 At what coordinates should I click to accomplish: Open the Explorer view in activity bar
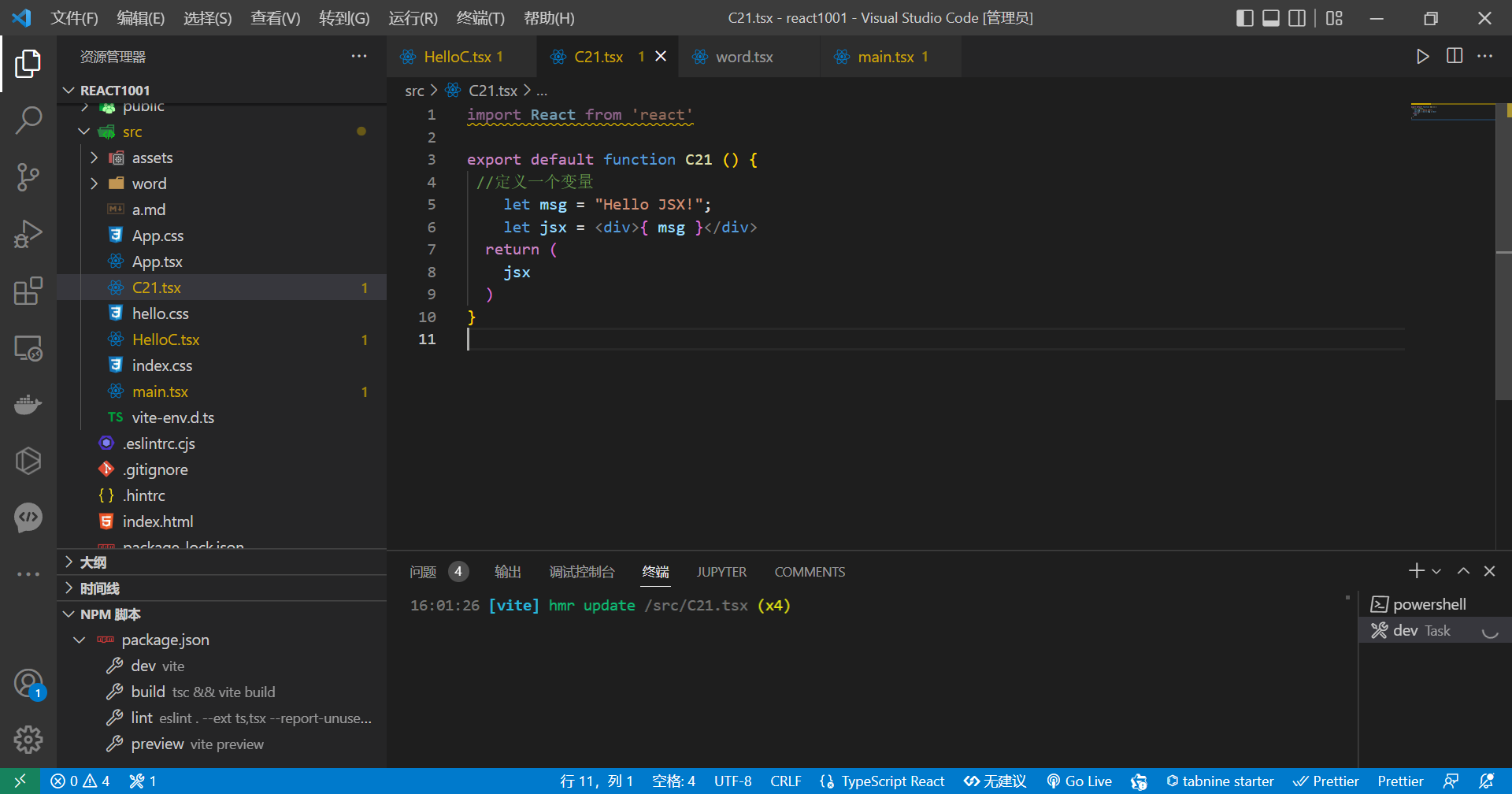click(x=28, y=64)
